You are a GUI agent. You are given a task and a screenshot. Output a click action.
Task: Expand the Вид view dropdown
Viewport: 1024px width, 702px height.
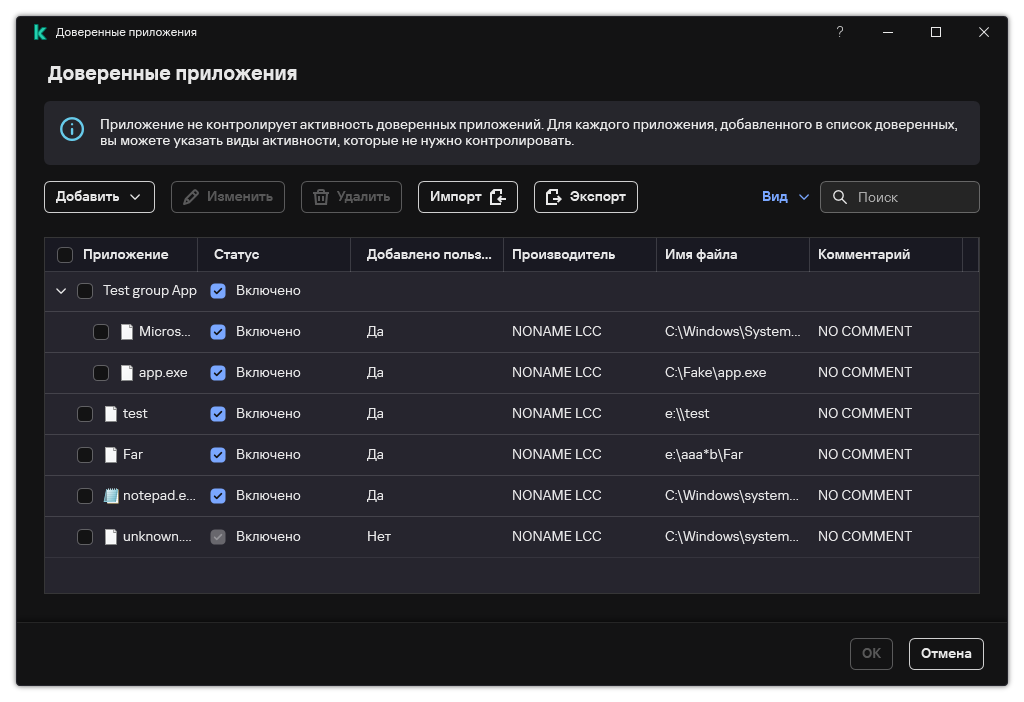(x=785, y=197)
